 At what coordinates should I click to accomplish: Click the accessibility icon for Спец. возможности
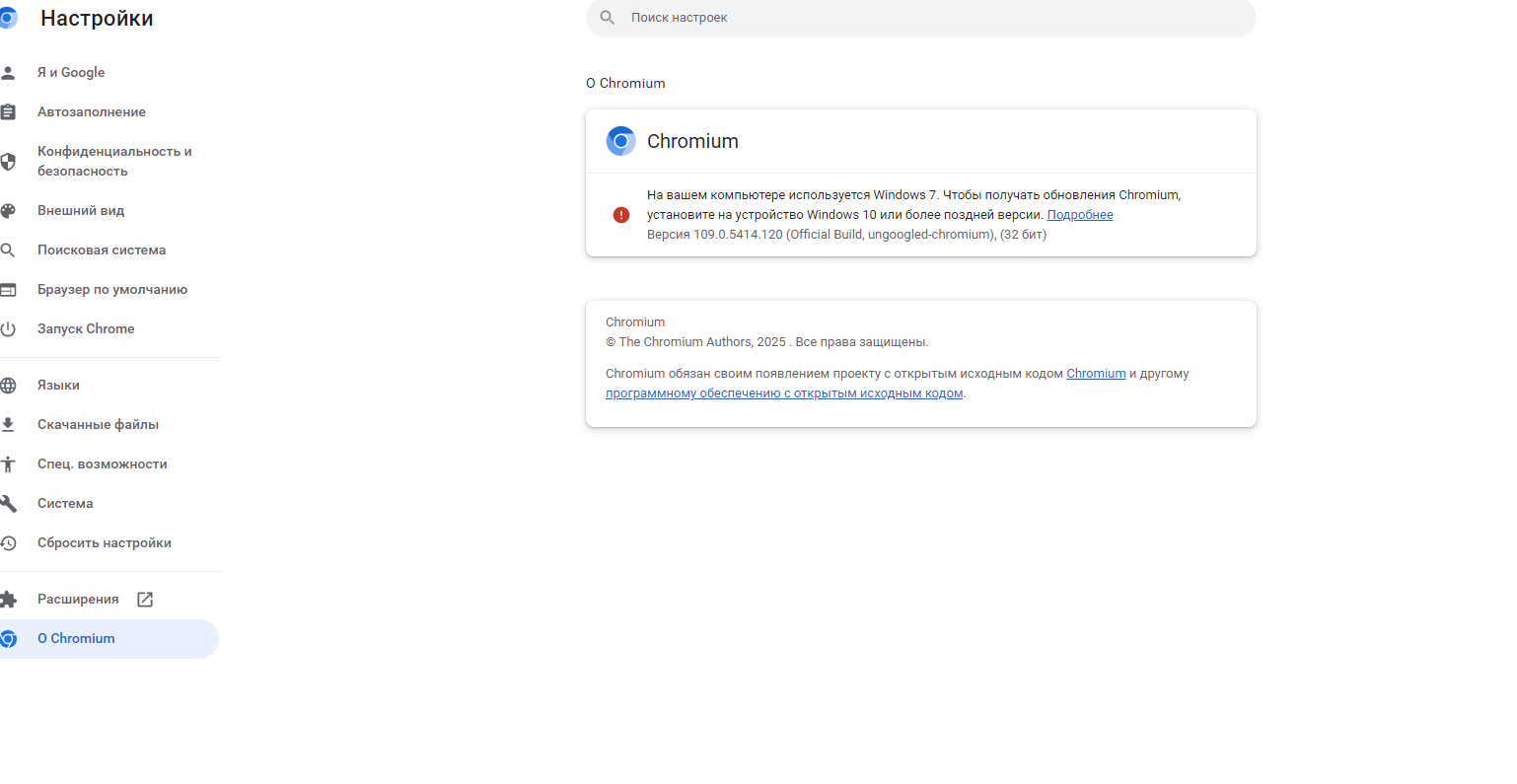click(8, 463)
